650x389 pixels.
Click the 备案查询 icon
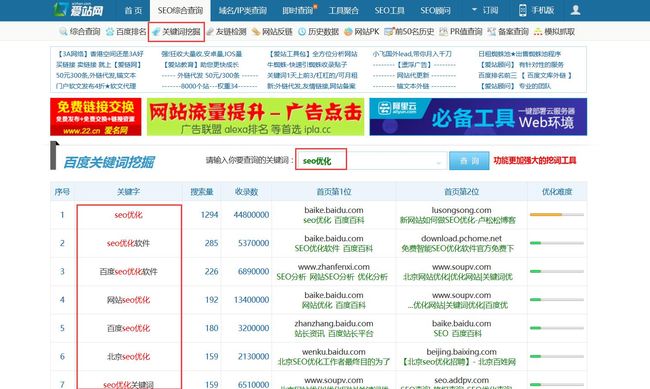[492, 32]
